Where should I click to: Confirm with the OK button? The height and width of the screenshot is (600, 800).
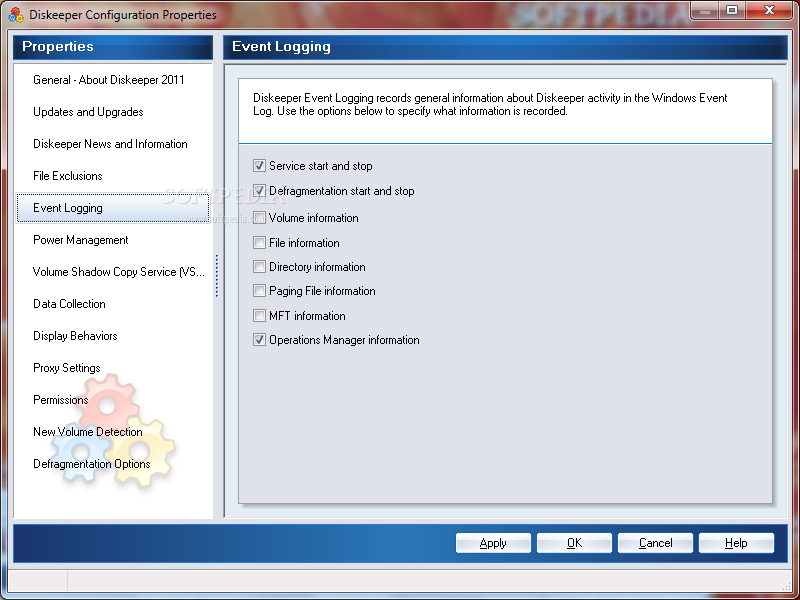574,543
